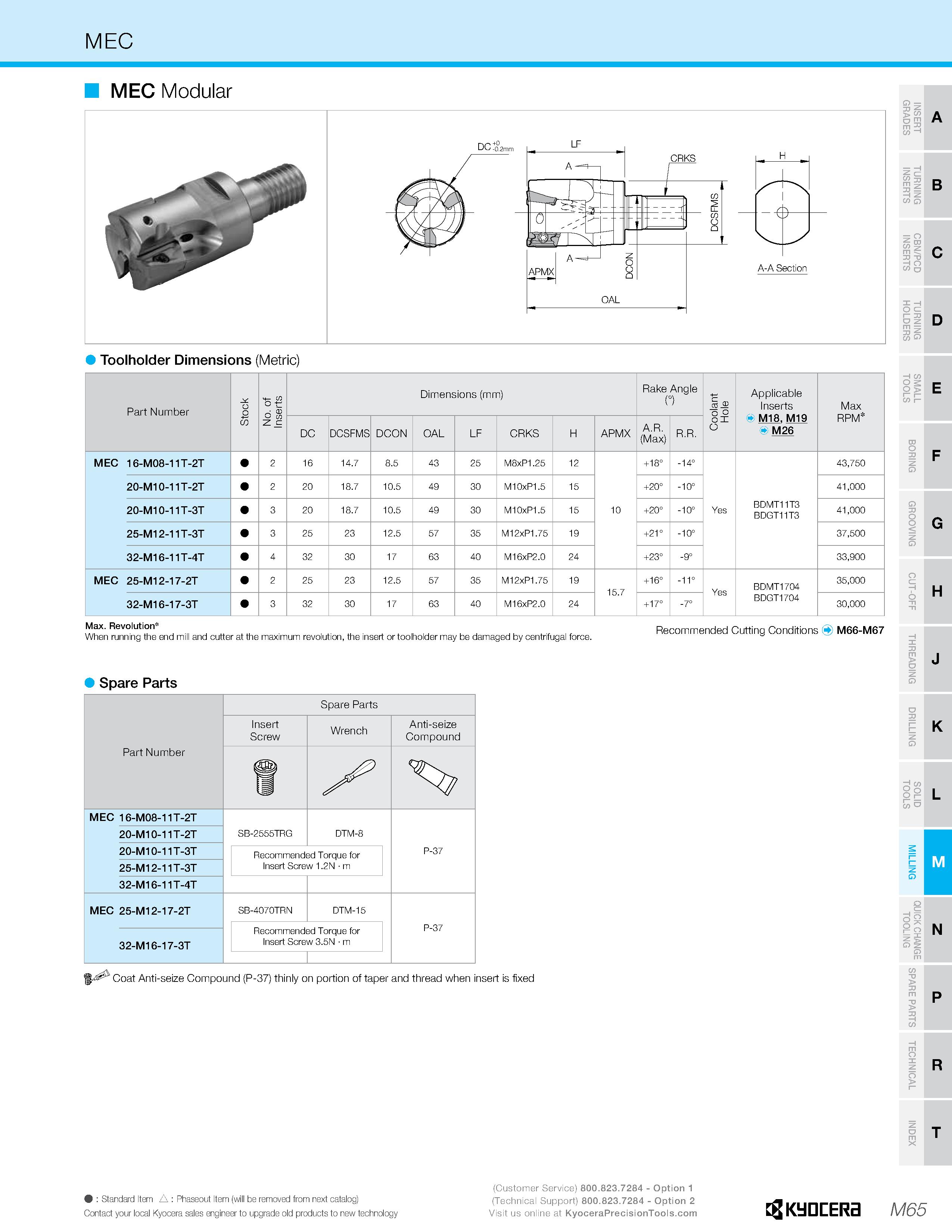Viewport: 952px width, 1232px height.
Task: Click the front-view DC cutter drawing
Action: pos(430,212)
